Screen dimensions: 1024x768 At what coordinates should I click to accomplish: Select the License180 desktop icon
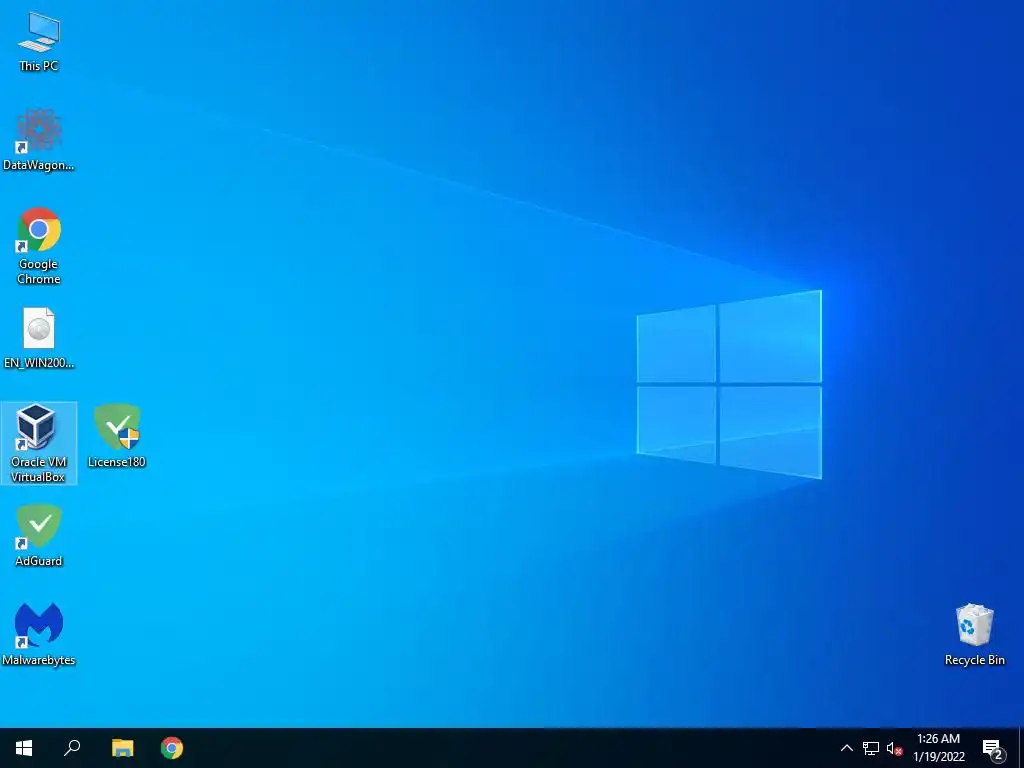(x=117, y=436)
